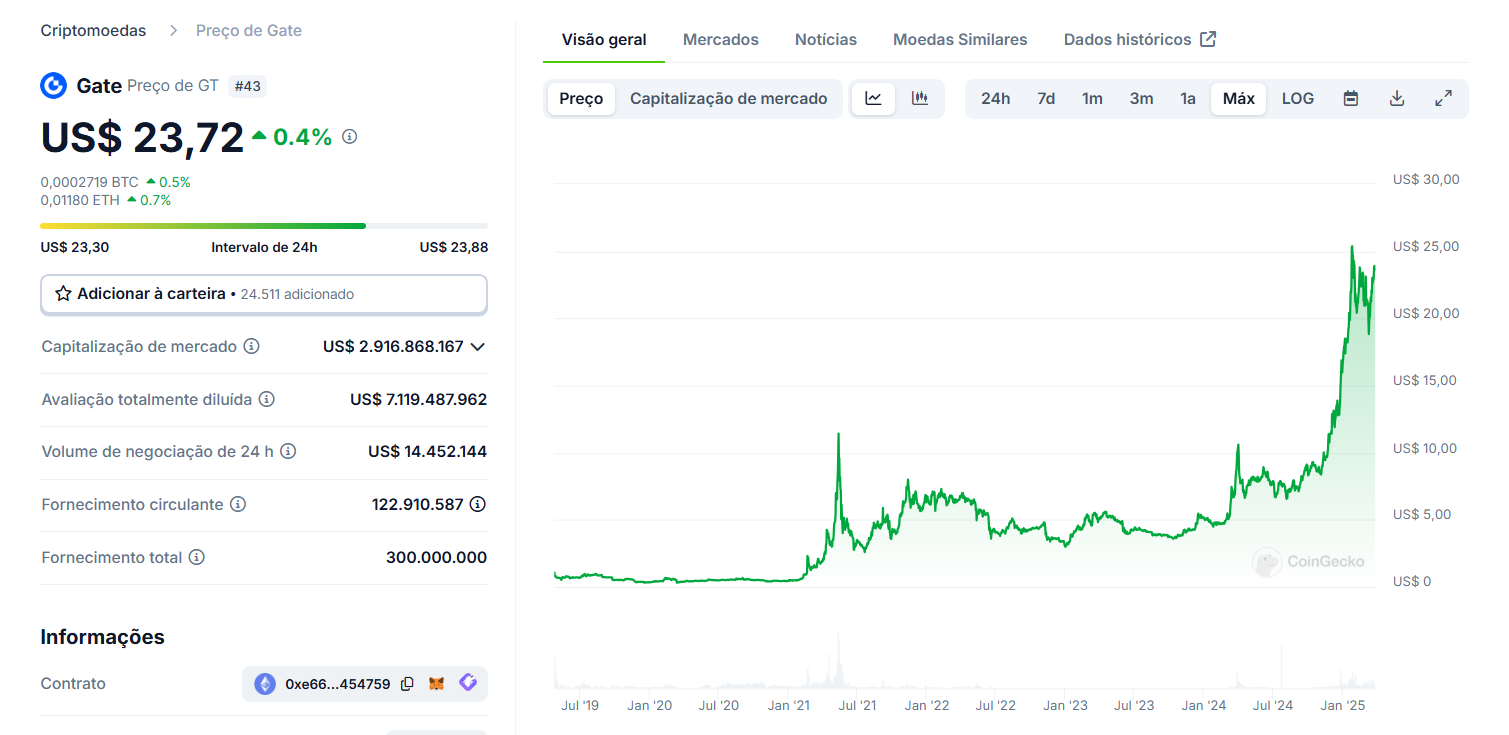
Task: Expand market cap dropdown chevron
Action: point(478,346)
